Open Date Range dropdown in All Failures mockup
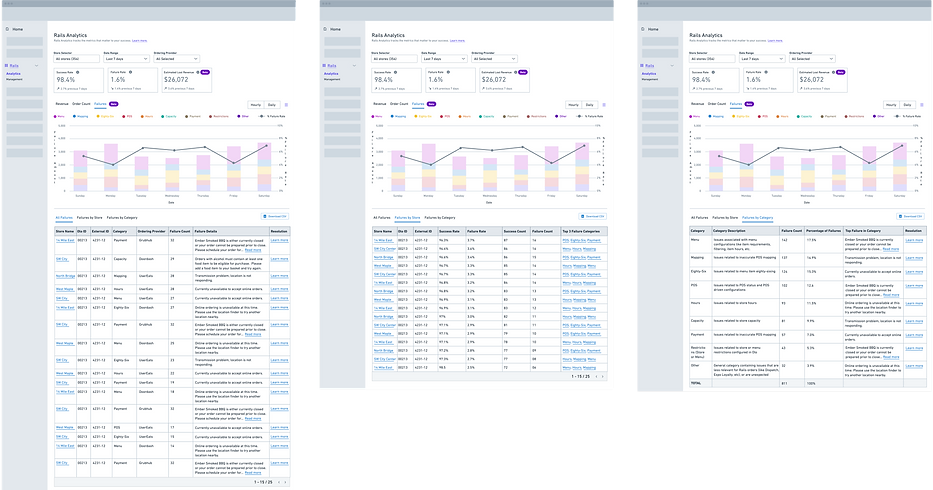This screenshot has height=490, width=933. (127, 59)
